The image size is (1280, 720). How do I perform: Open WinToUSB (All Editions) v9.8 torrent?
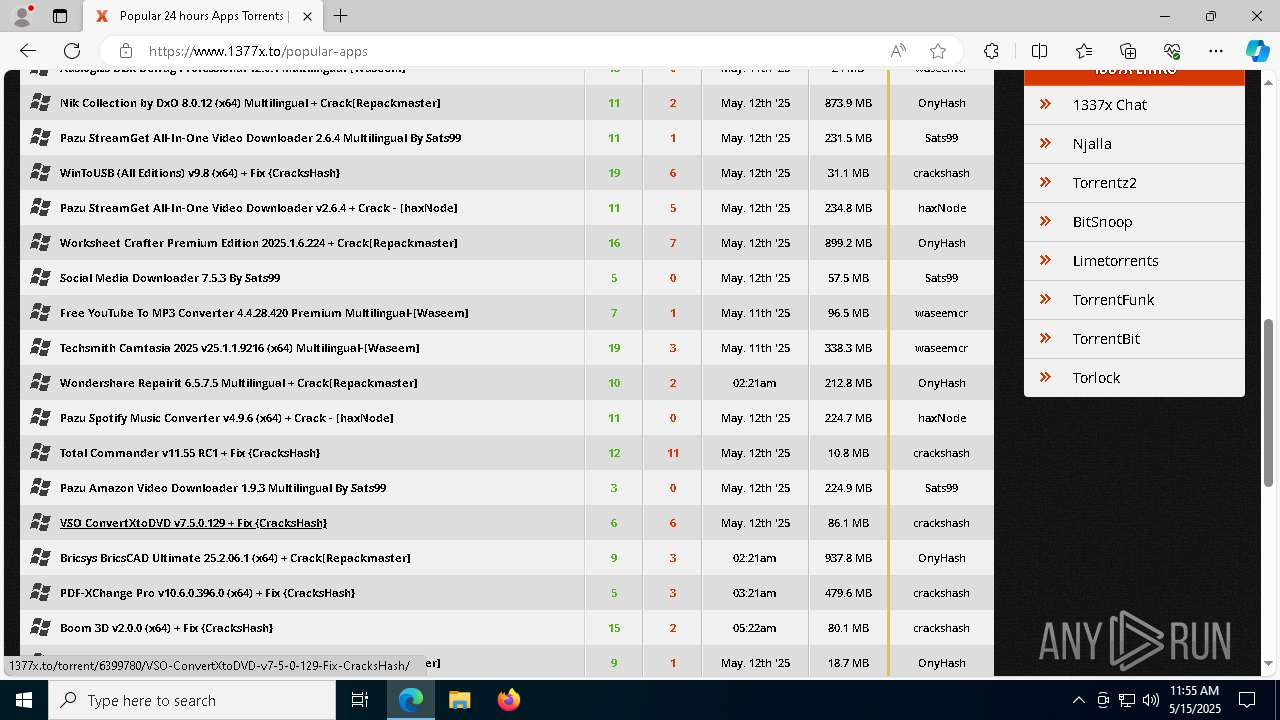tap(200, 173)
